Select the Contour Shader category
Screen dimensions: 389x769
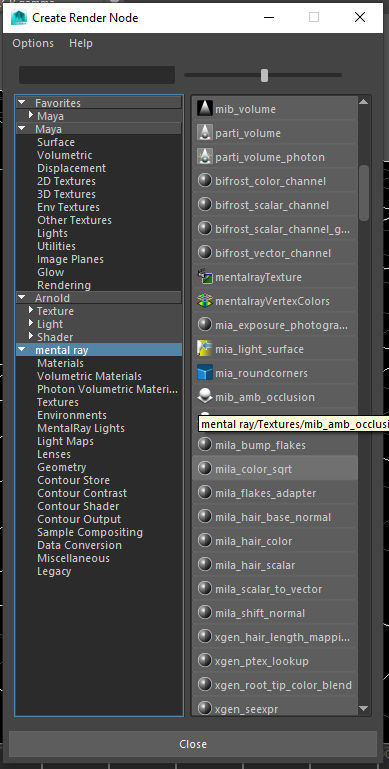[x=78, y=506]
